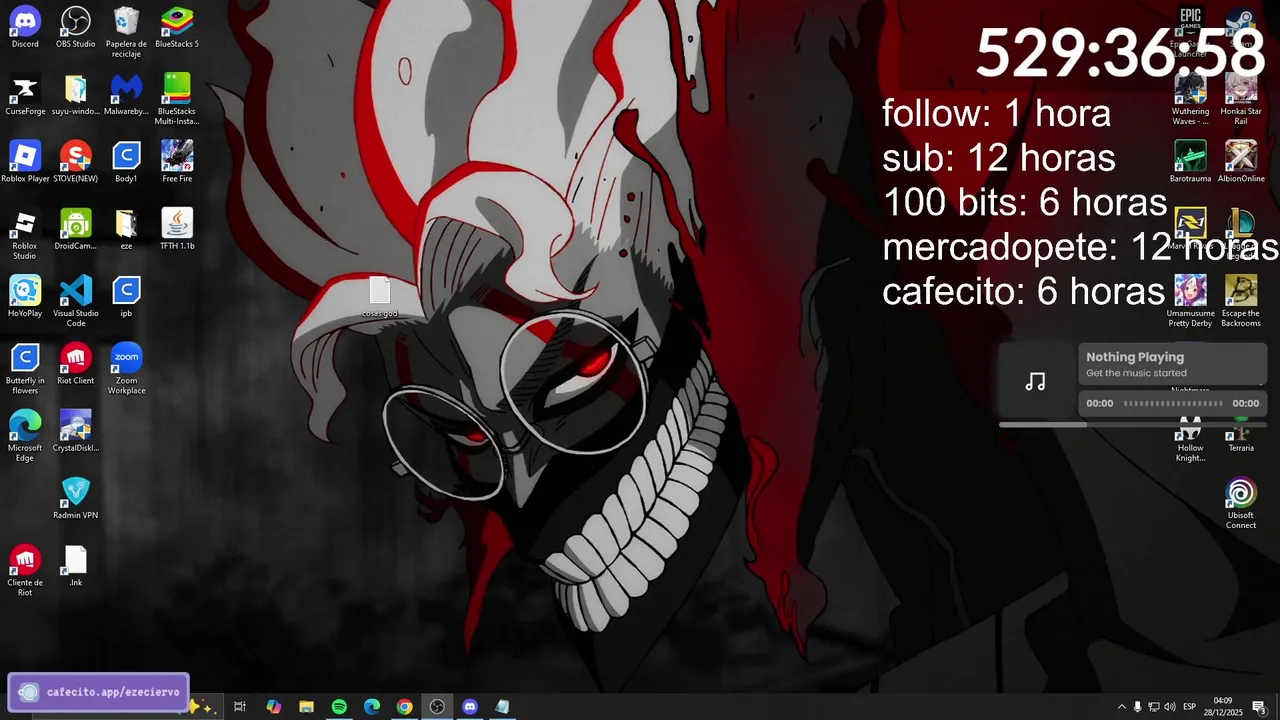Open Task View from the taskbar
Screen dimensions: 1280x720
pyautogui.click(x=240, y=707)
